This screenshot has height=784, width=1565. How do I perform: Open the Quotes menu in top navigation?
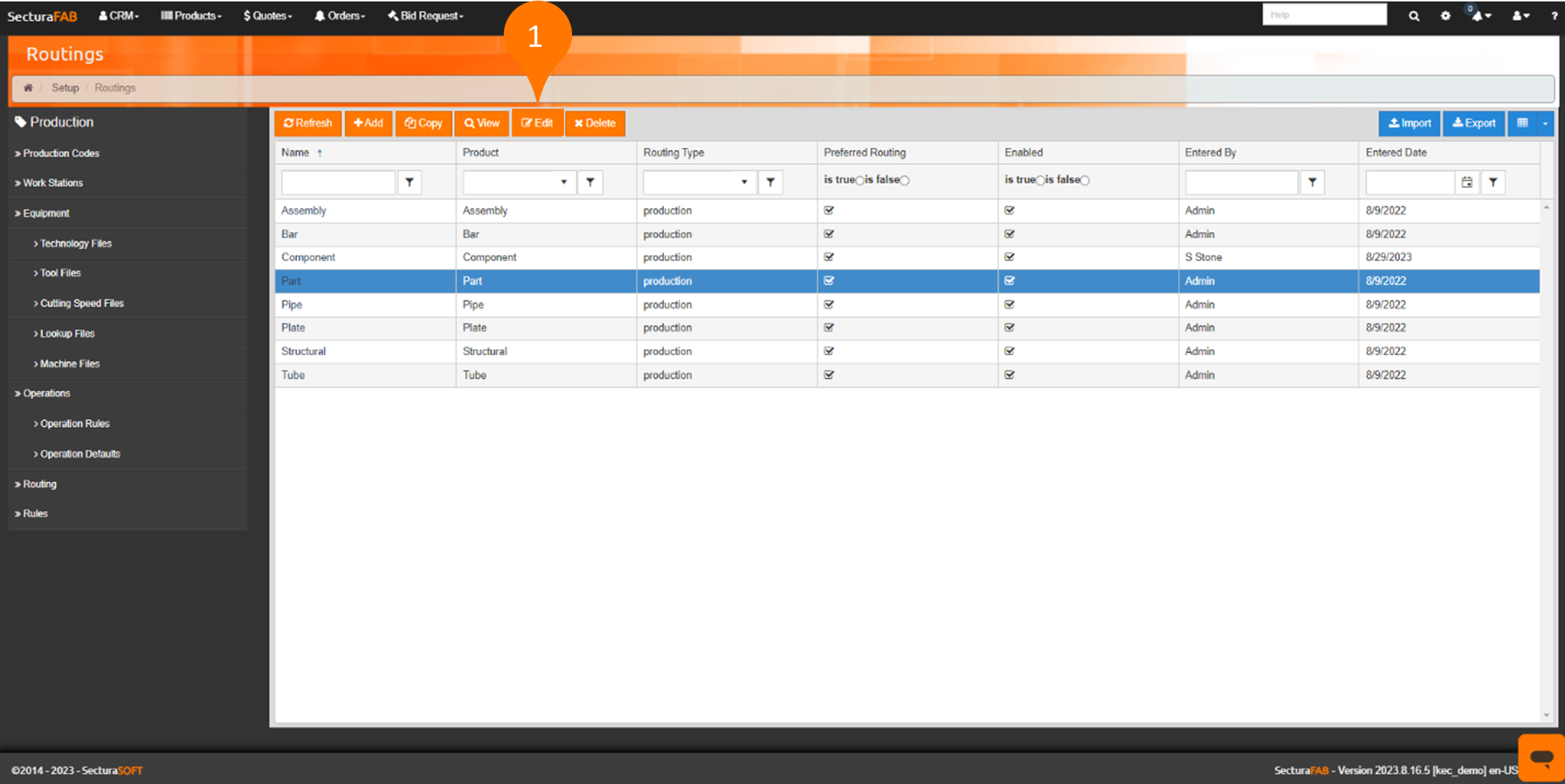point(268,15)
